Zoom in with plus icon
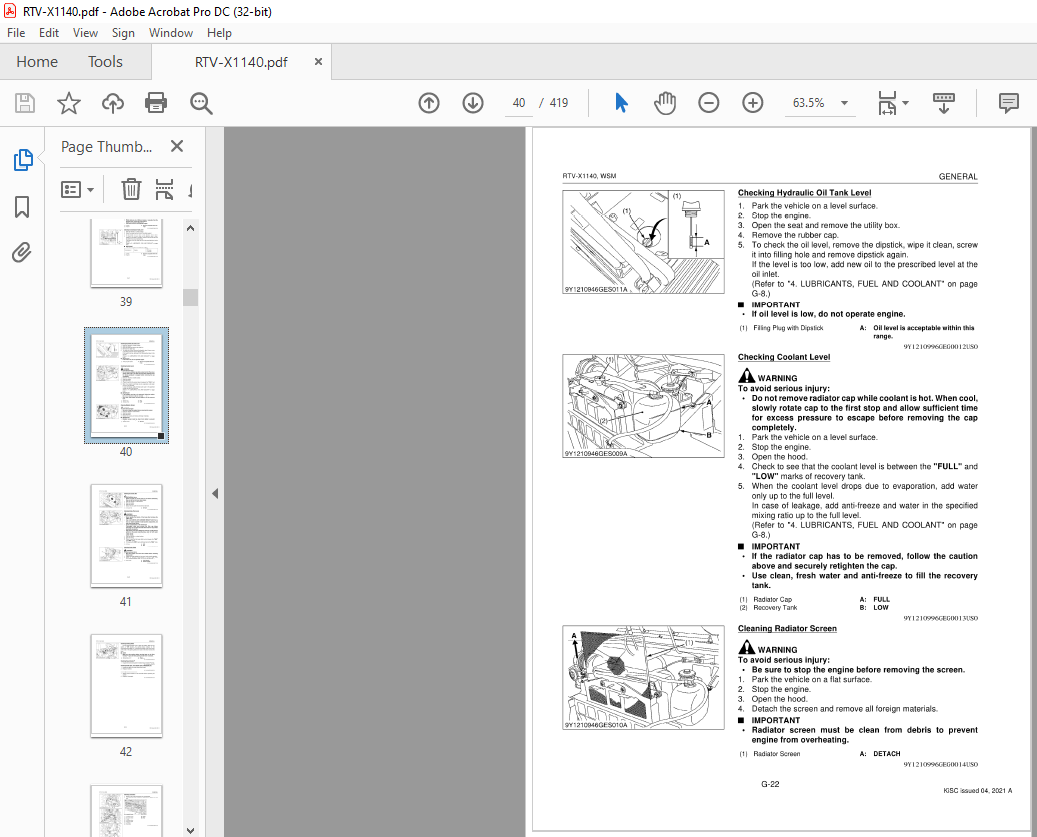 click(753, 103)
